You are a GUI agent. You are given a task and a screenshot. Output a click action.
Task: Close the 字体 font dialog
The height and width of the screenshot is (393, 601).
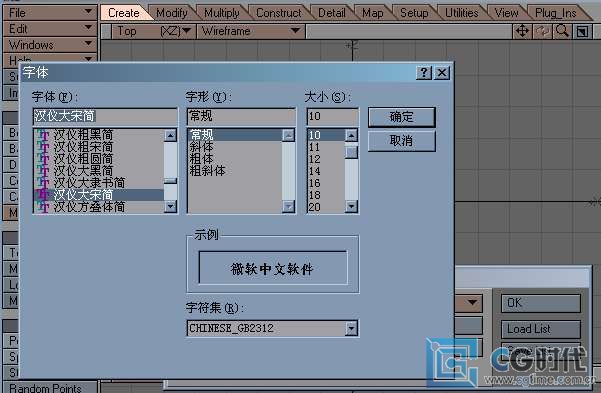tap(442, 72)
